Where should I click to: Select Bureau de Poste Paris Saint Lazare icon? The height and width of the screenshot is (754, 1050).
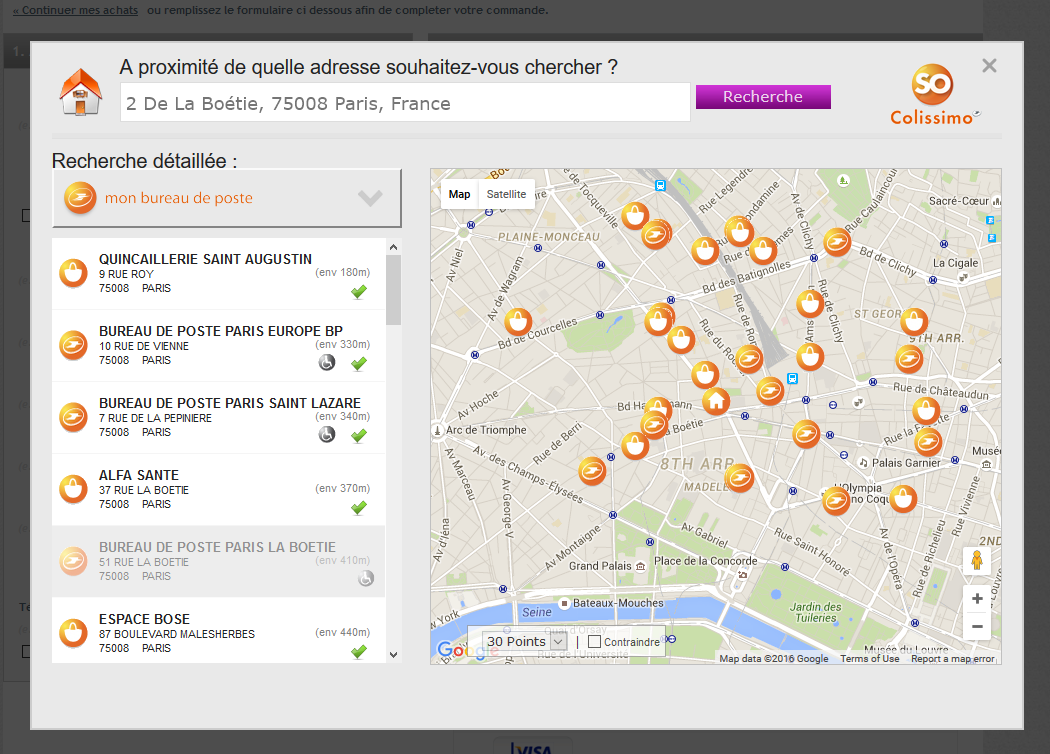74,417
